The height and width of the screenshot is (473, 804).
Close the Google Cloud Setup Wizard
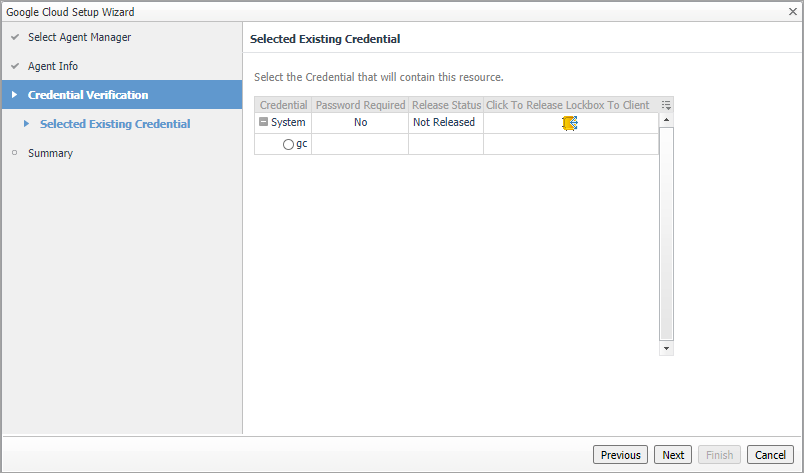[793, 12]
